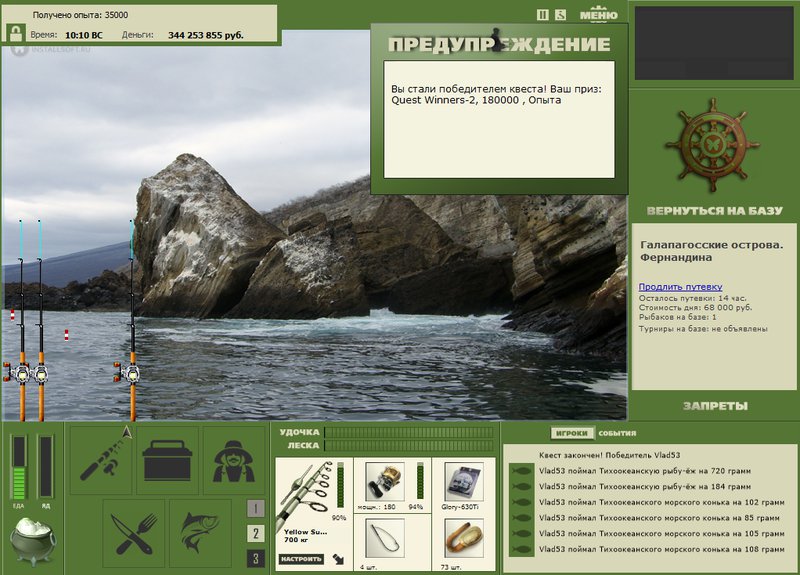Toggle the pause button at top
The width and height of the screenshot is (800, 575).
point(543,15)
